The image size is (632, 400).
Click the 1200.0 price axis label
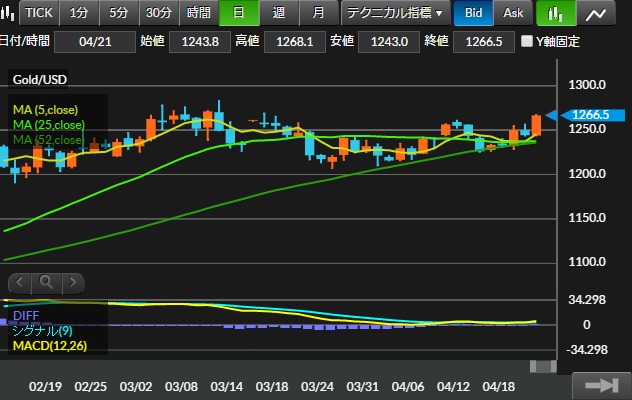[587, 174]
